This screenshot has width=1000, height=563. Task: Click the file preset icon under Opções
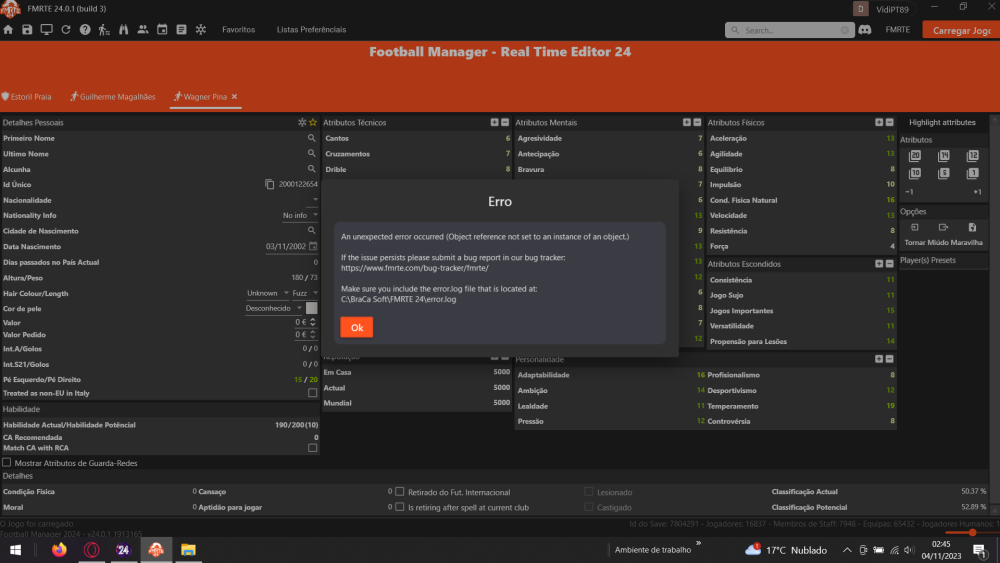point(973,227)
